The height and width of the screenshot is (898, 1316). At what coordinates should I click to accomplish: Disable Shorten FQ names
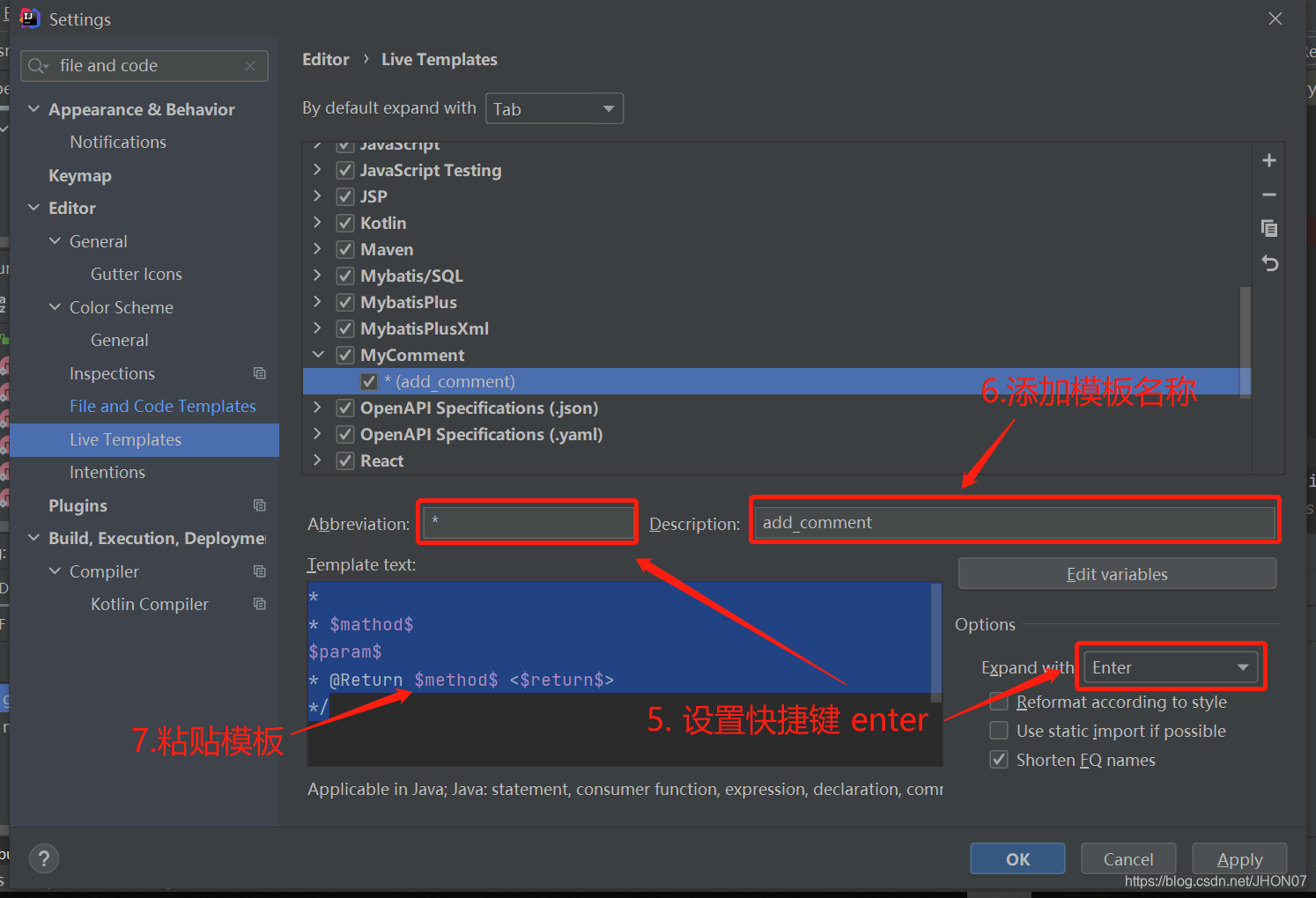[x=999, y=760]
